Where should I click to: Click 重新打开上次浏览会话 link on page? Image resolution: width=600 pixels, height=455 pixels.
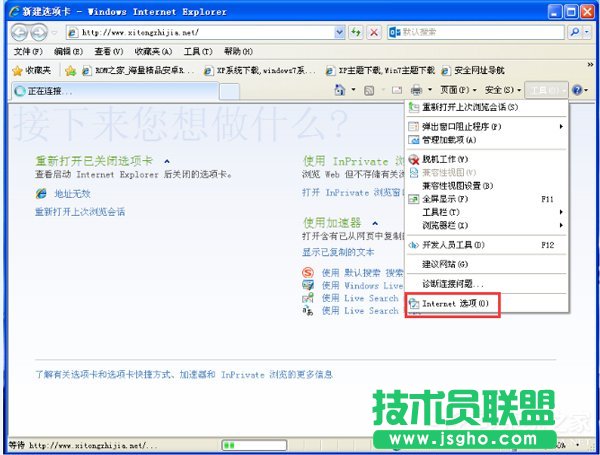pyautogui.click(x=80, y=212)
